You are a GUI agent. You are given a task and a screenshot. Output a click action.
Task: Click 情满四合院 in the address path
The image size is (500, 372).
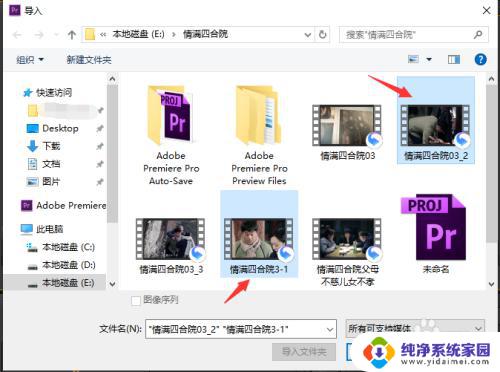tap(205, 34)
